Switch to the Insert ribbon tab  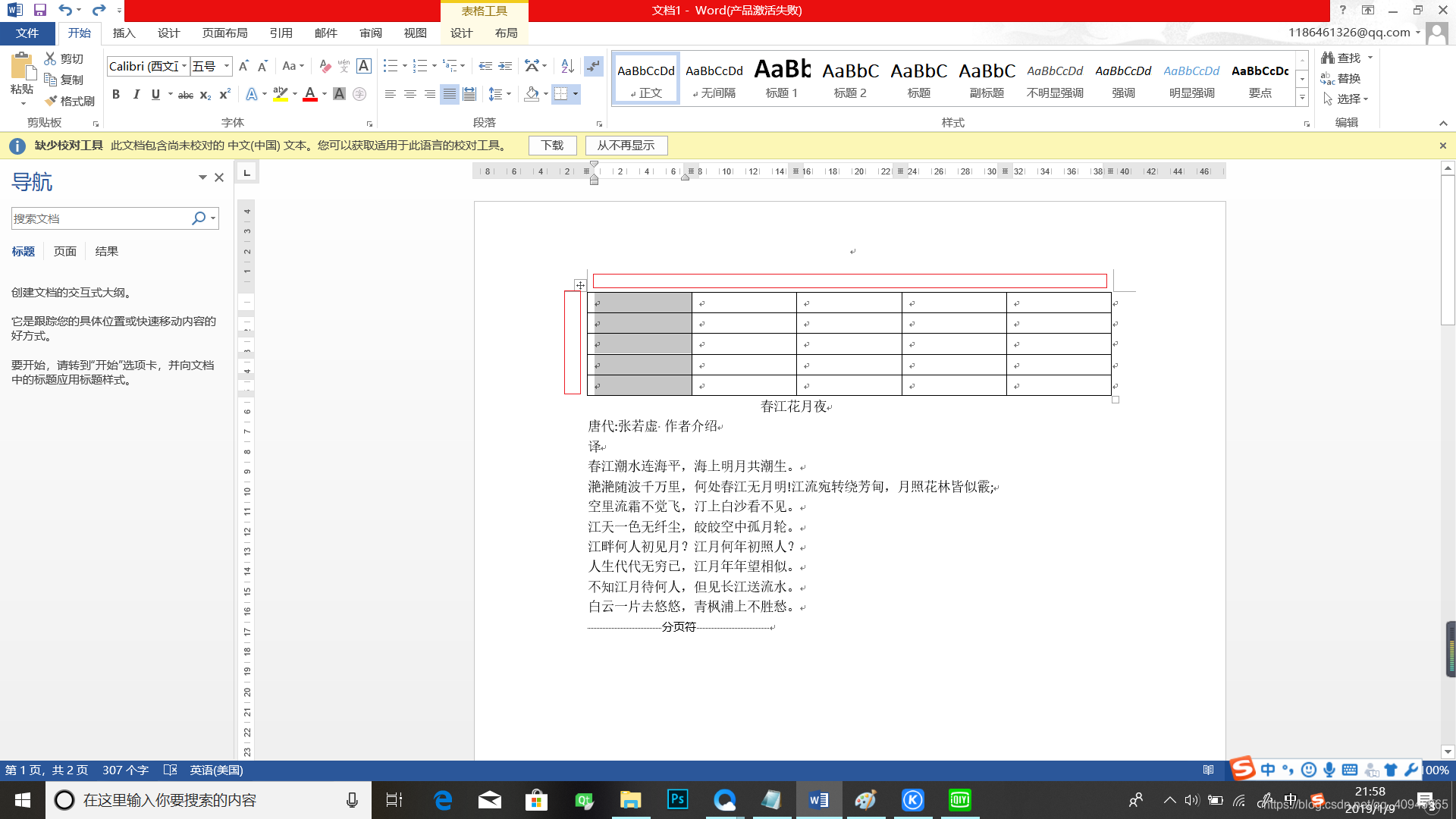click(x=124, y=33)
